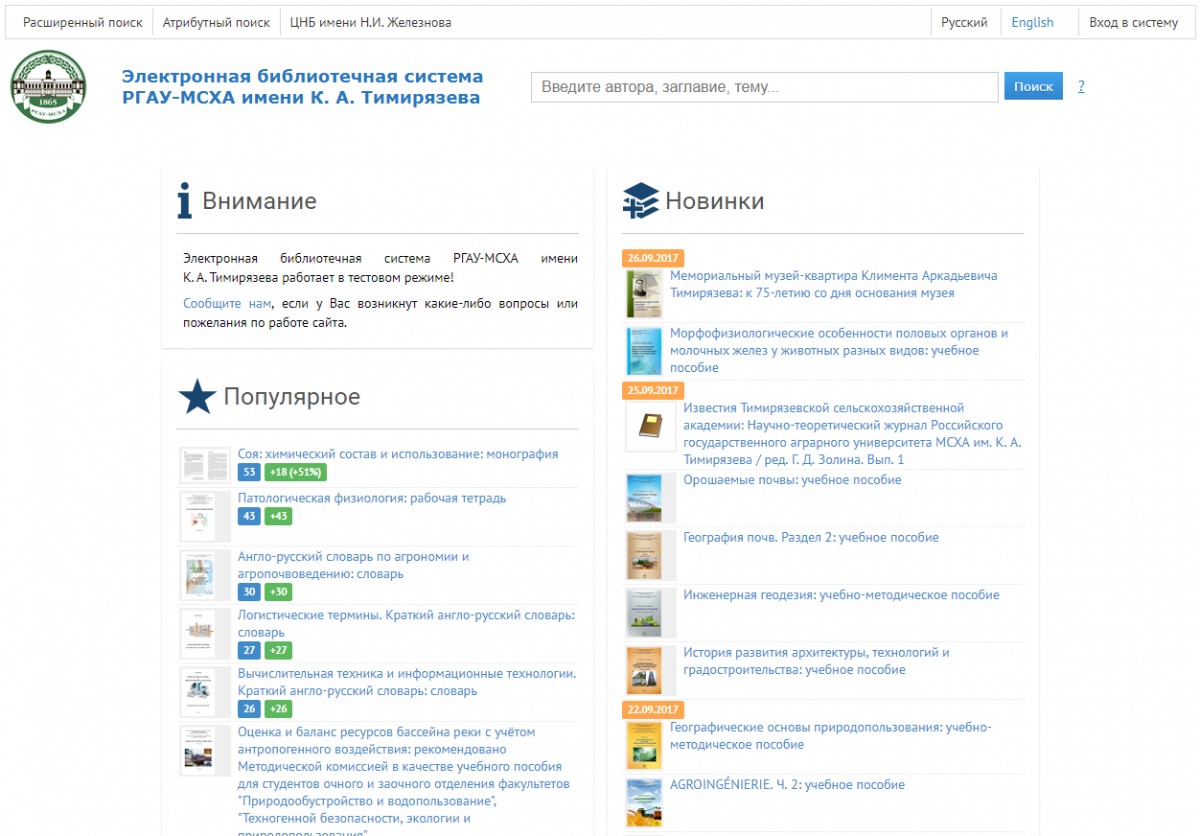Open Атрибутный поиск in top menu

click(216, 22)
